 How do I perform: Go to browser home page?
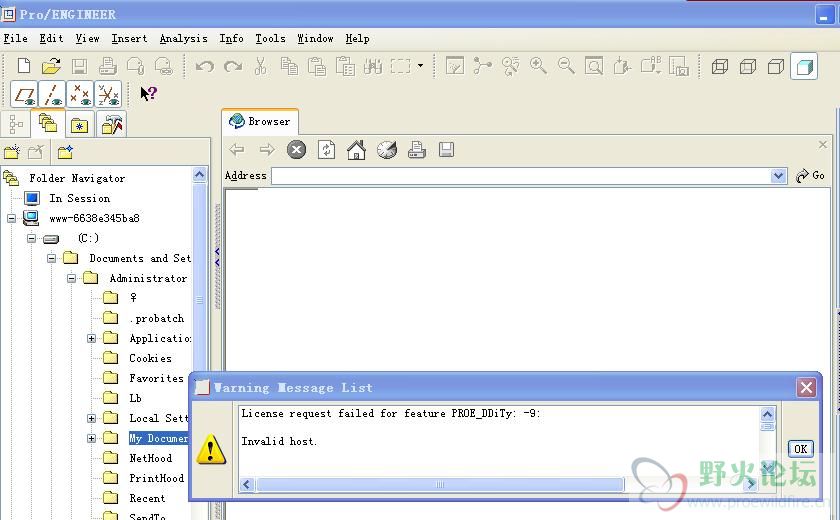[x=356, y=150]
